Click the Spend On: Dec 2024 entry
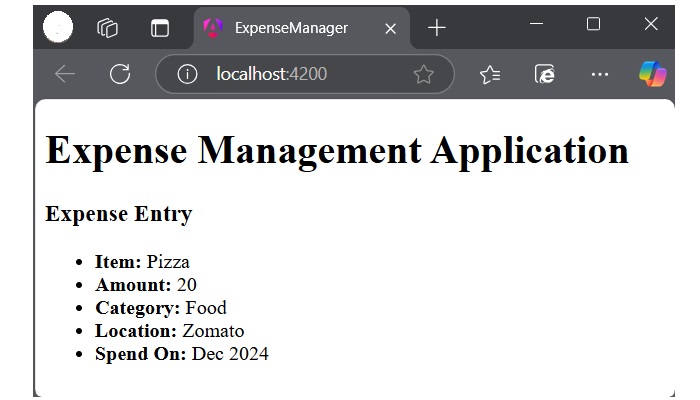700x400 pixels. (181, 354)
